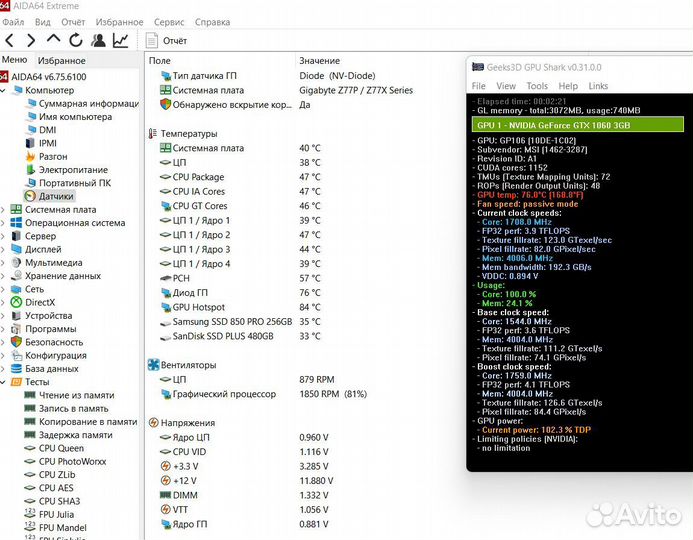693x540 pixels.
Task: Click the Up level arrow icon
Action: click(x=53, y=40)
